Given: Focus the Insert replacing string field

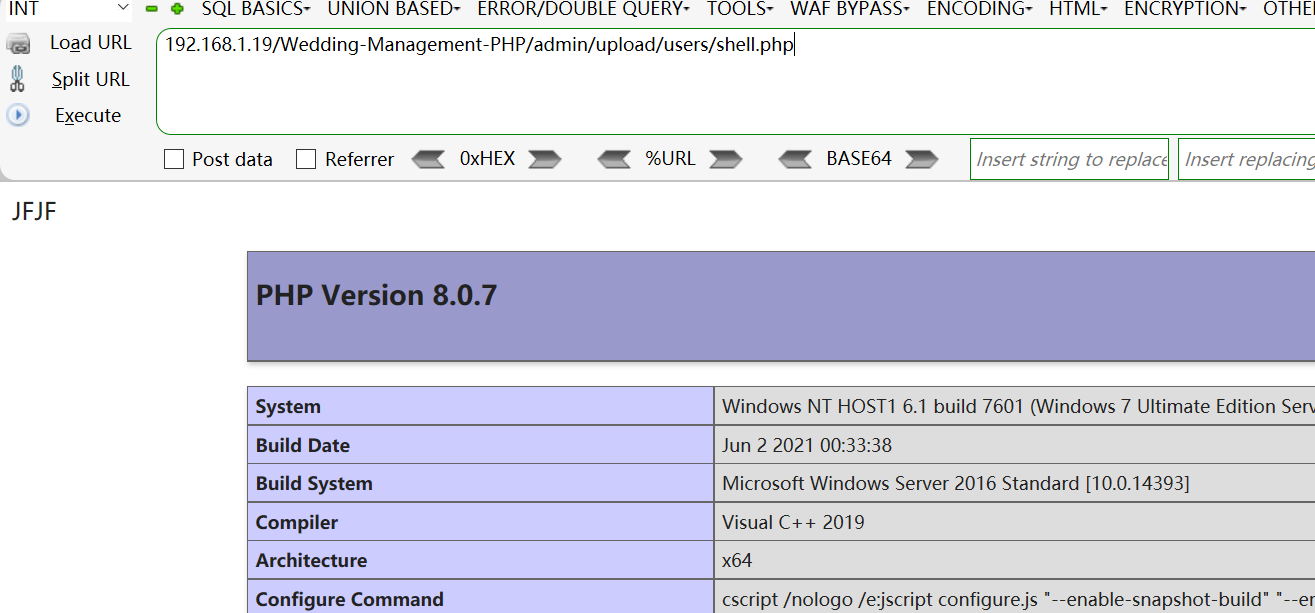Looking at the screenshot, I should 1247,159.
